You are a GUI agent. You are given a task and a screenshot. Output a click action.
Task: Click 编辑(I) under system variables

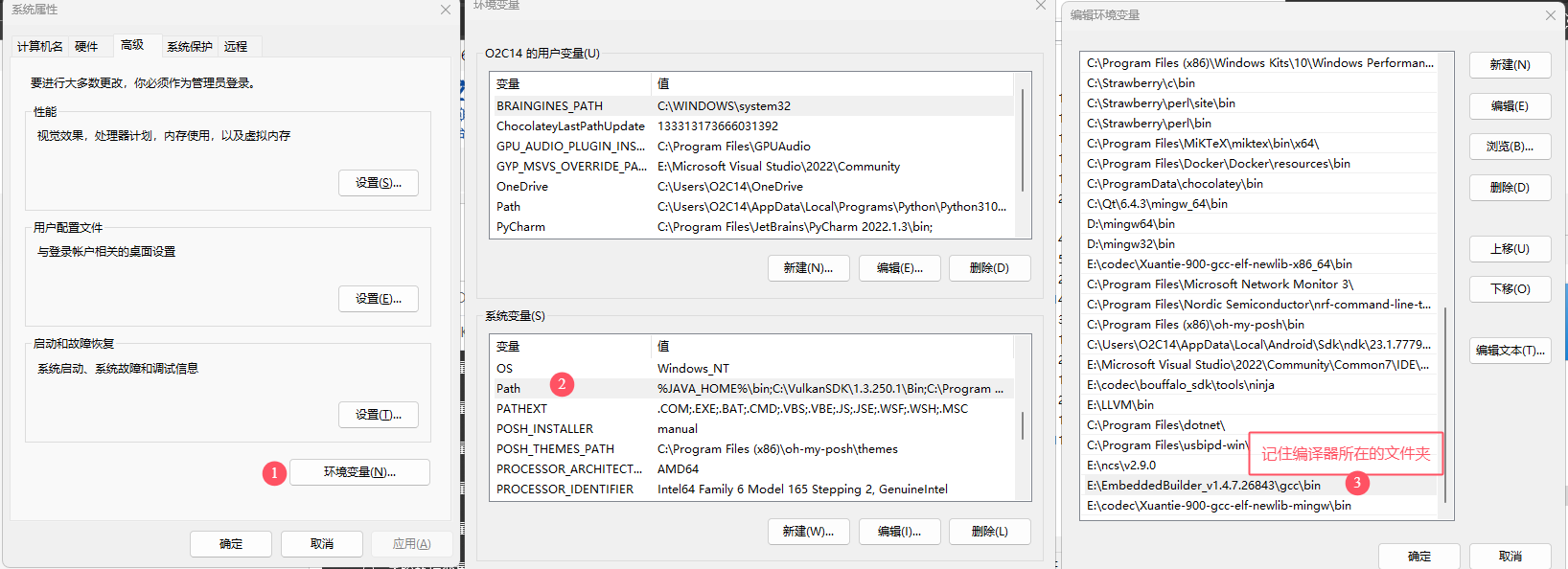[899, 532]
